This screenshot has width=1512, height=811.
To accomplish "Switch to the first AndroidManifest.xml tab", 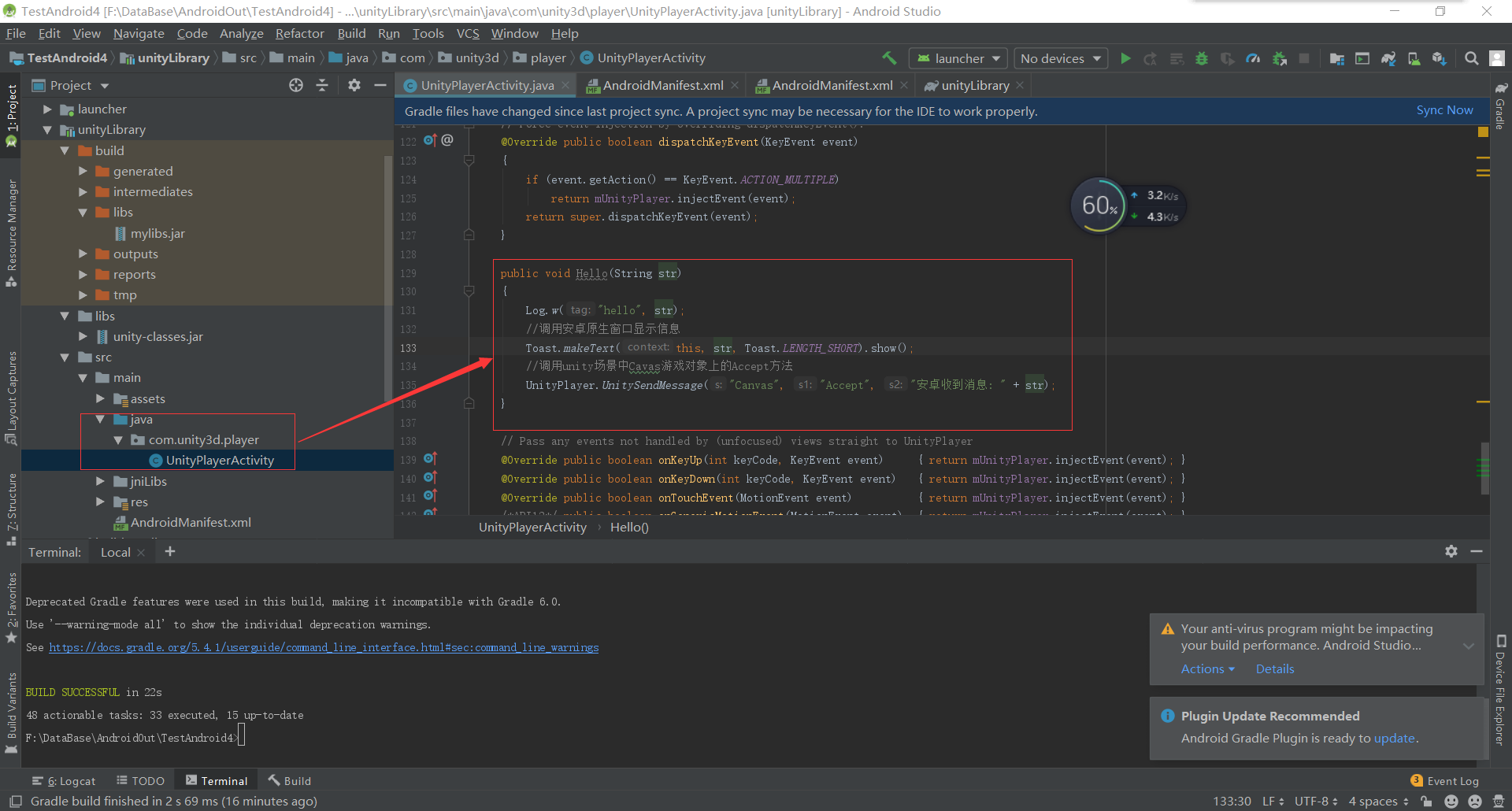I will click(663, 85).
